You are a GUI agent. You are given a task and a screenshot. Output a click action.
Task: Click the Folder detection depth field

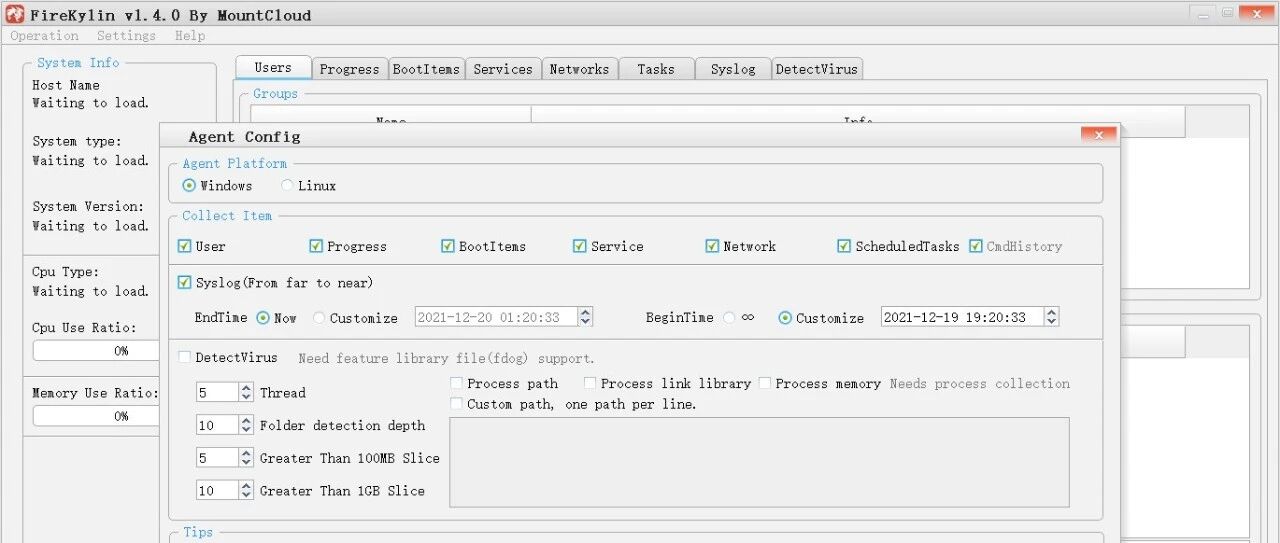pos(217,426)
